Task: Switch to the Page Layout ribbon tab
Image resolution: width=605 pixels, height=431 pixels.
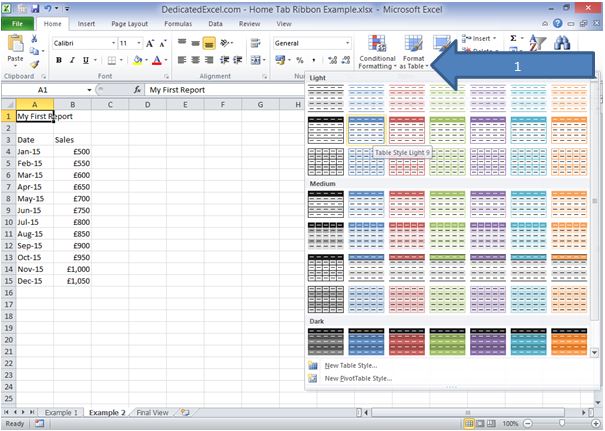Action: 129,24
